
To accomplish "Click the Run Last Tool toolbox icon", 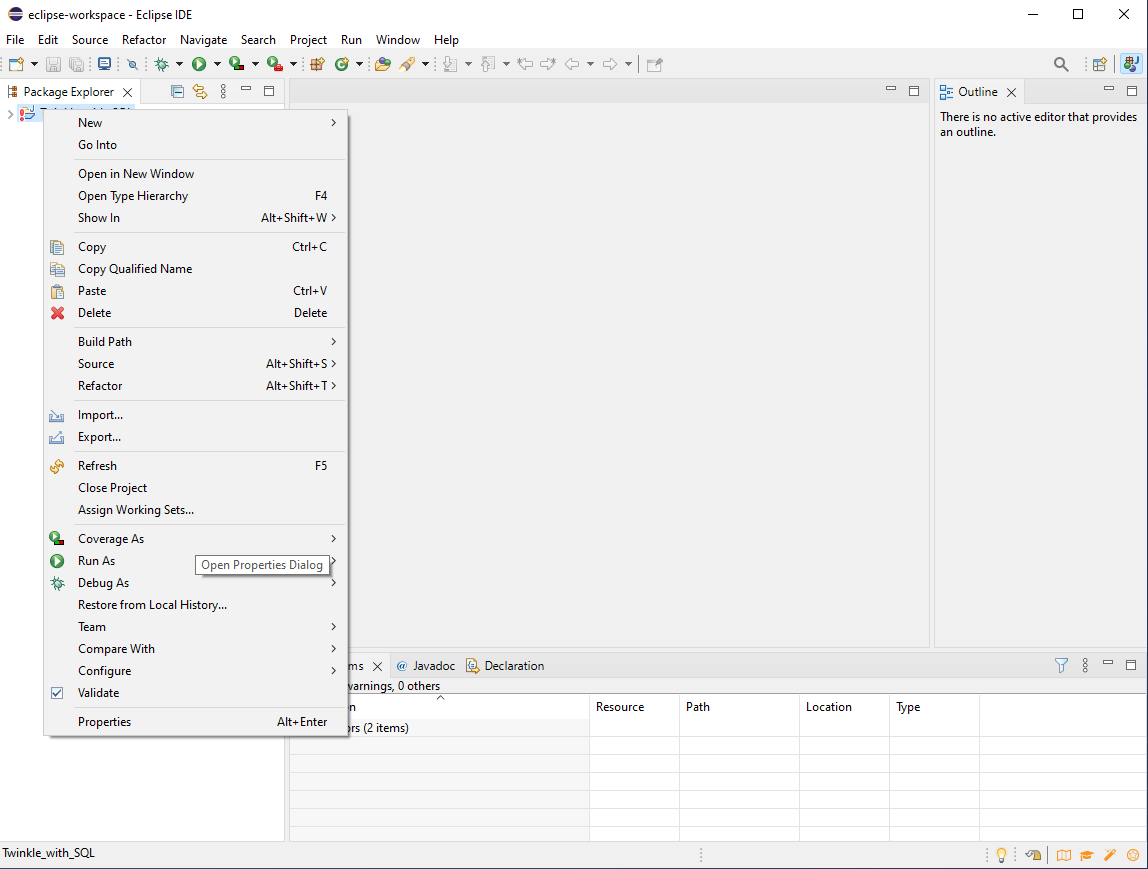I will [275, 64].
